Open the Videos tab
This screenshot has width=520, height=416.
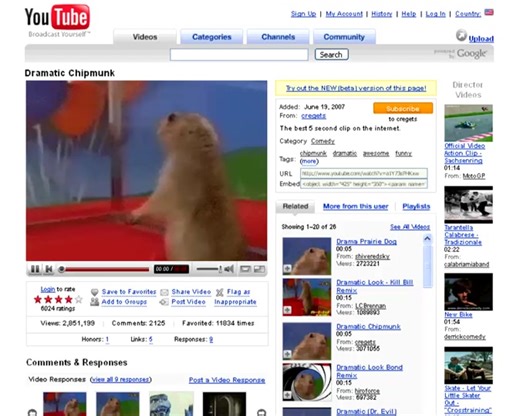pyautogui.click(x=145, y=37)
